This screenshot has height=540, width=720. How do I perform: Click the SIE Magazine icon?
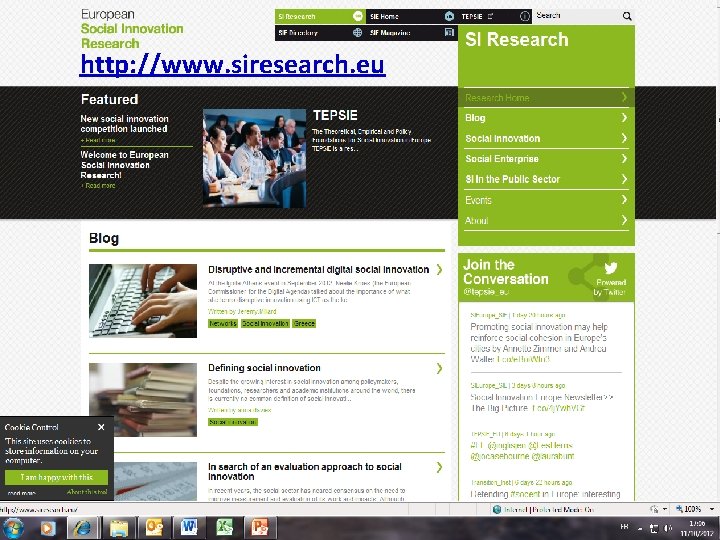point(450,33)
